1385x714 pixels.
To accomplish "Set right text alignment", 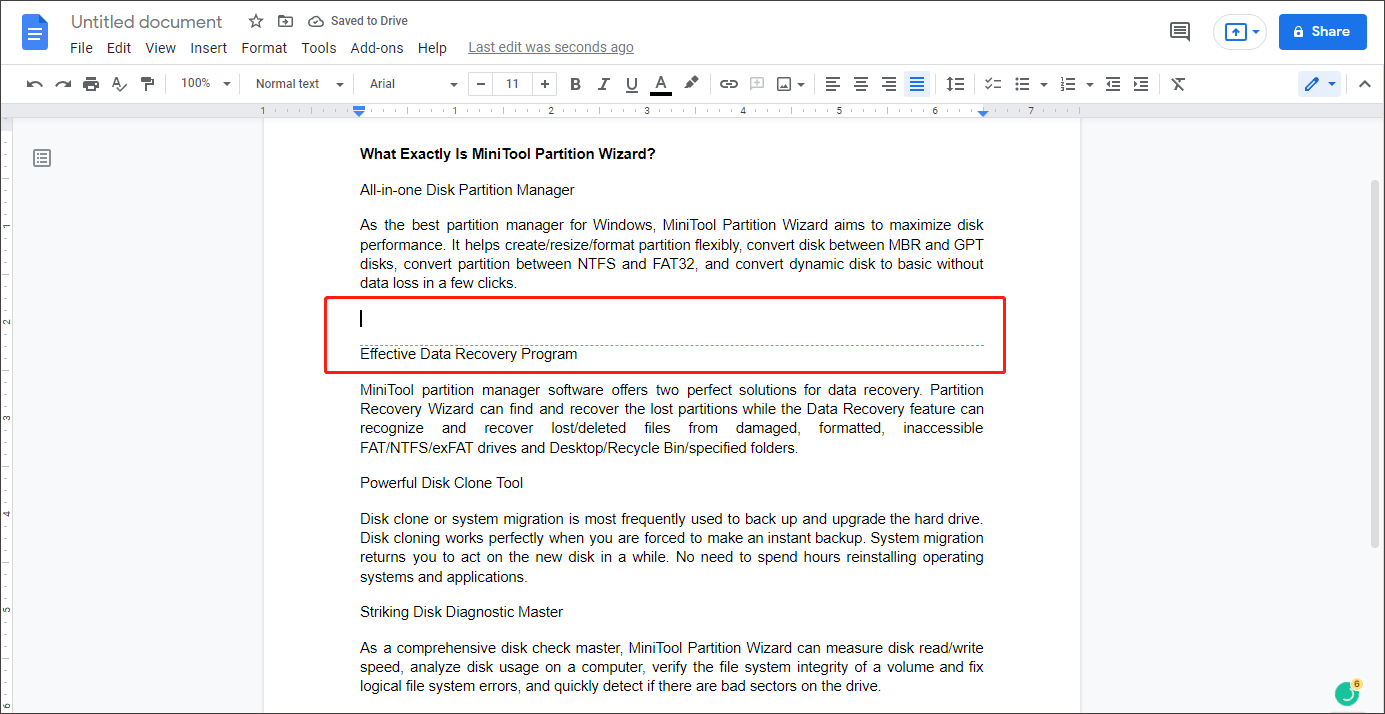I will point(888,84).
